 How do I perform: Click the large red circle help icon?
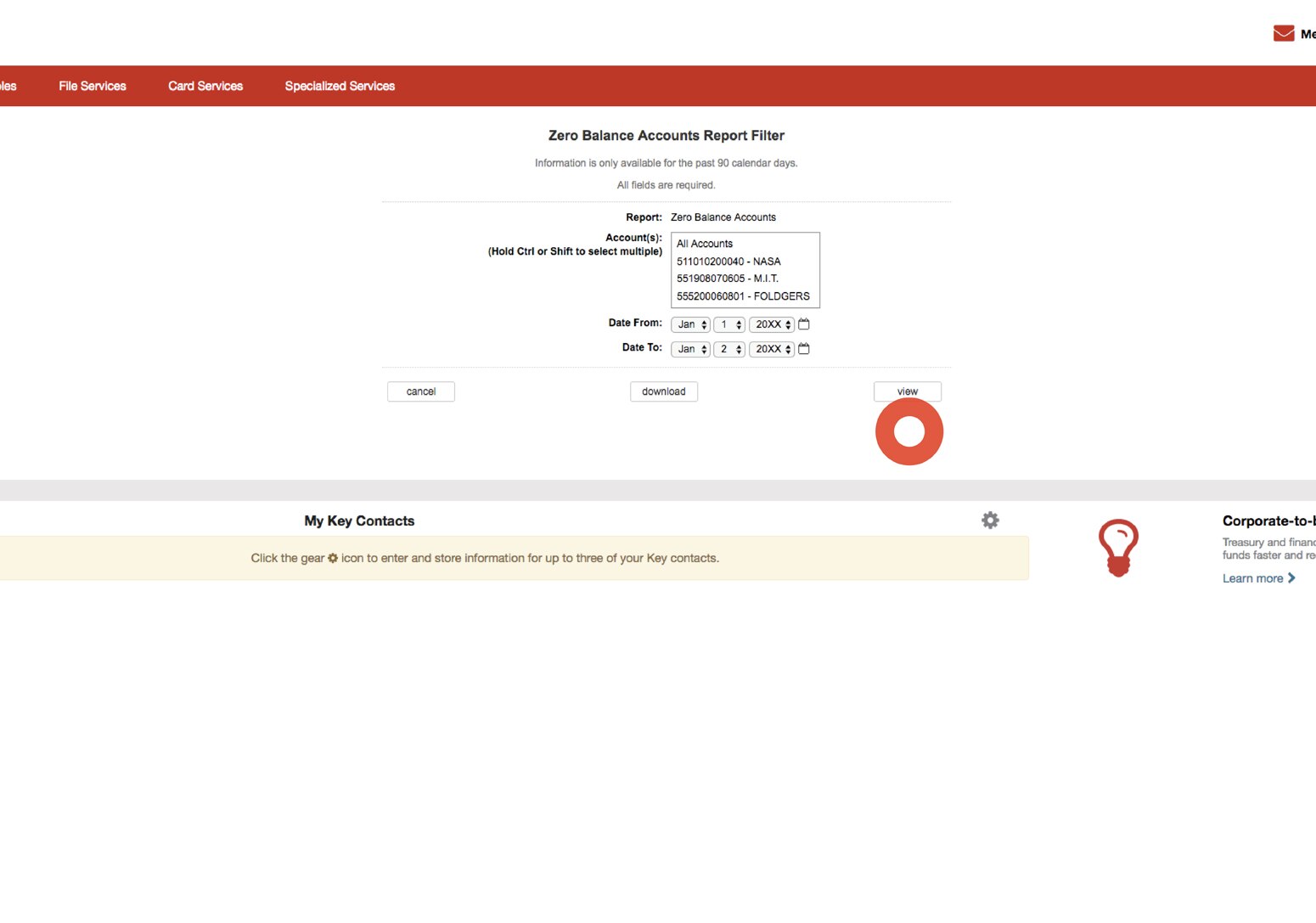(908, 431)
